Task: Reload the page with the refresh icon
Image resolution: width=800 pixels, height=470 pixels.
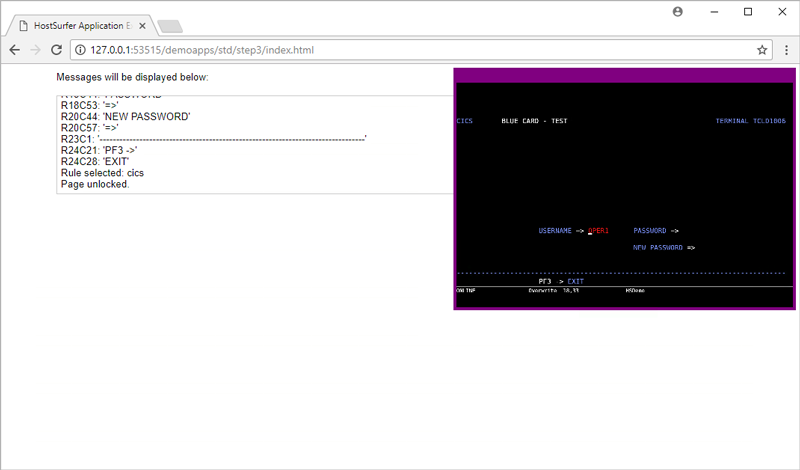Action: point(56,50)
